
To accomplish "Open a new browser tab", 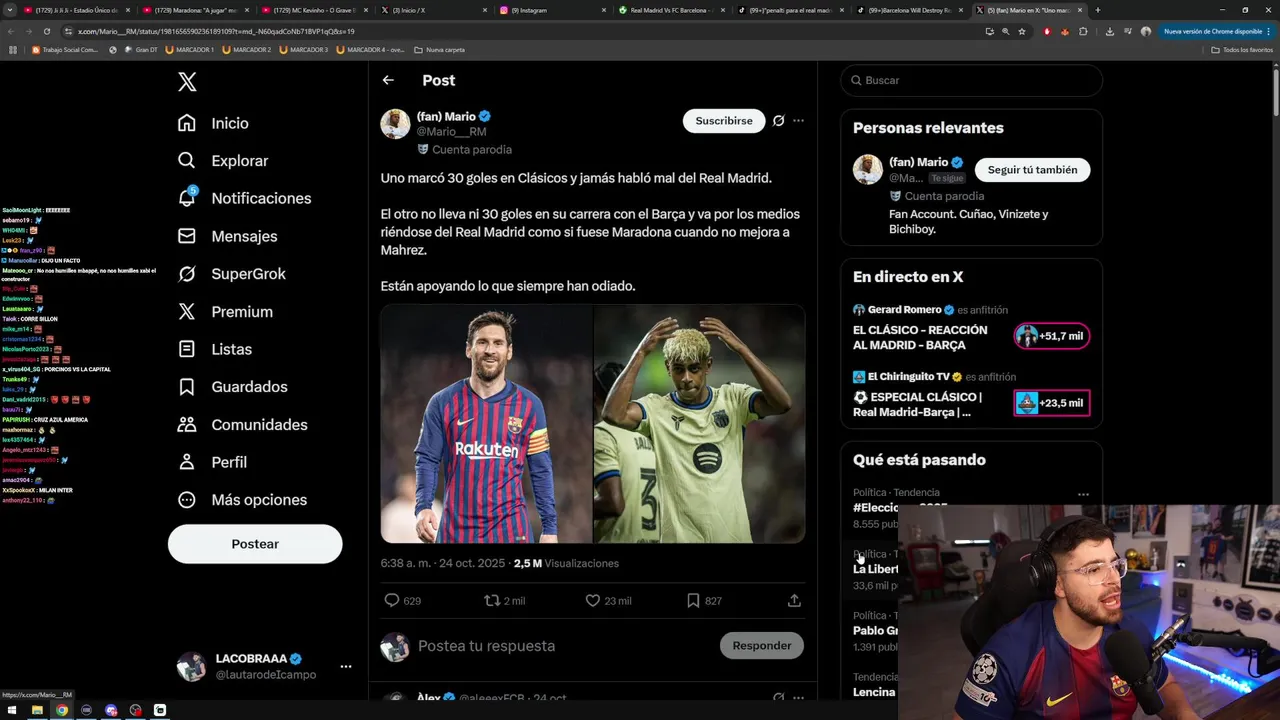I will [x=1098, y=10].
